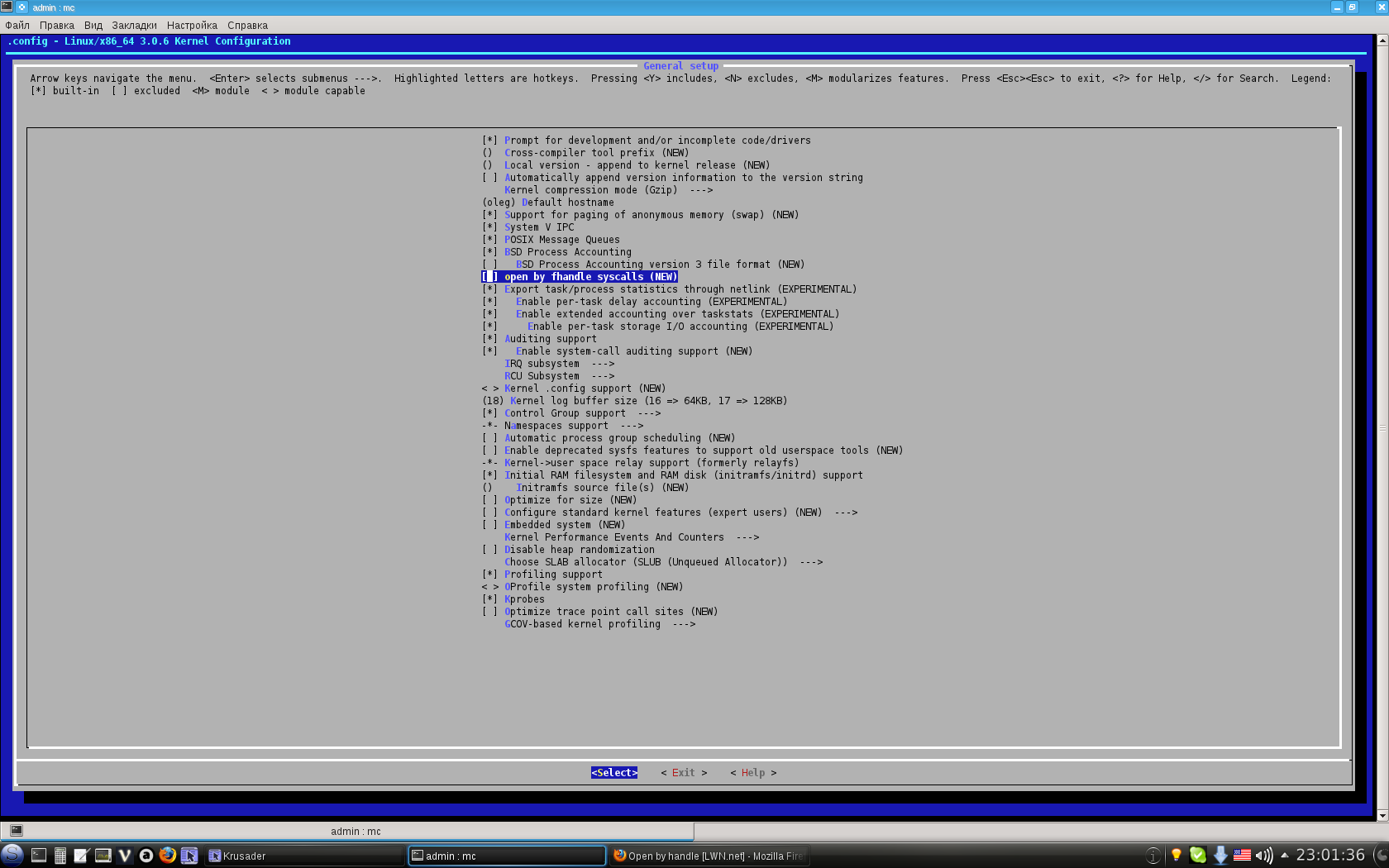Open Kernel compression mode (Gzip) submenu
Image resolution: width=1389 pixels, height=868 pixels.
coord(609,190)
